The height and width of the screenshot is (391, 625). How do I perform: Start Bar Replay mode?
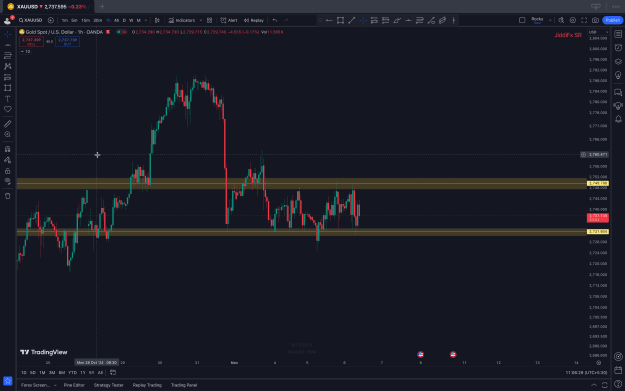tap(254, 20)
